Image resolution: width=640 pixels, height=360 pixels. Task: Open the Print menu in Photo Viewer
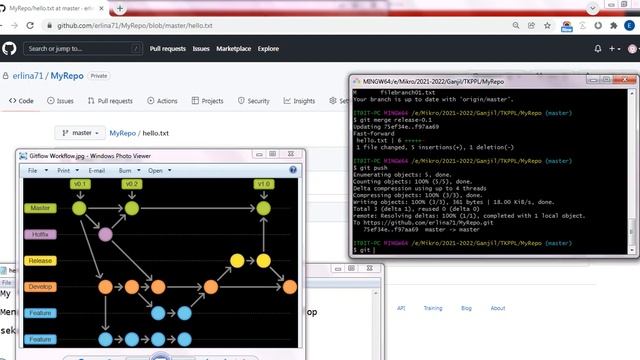click(68, 171)
